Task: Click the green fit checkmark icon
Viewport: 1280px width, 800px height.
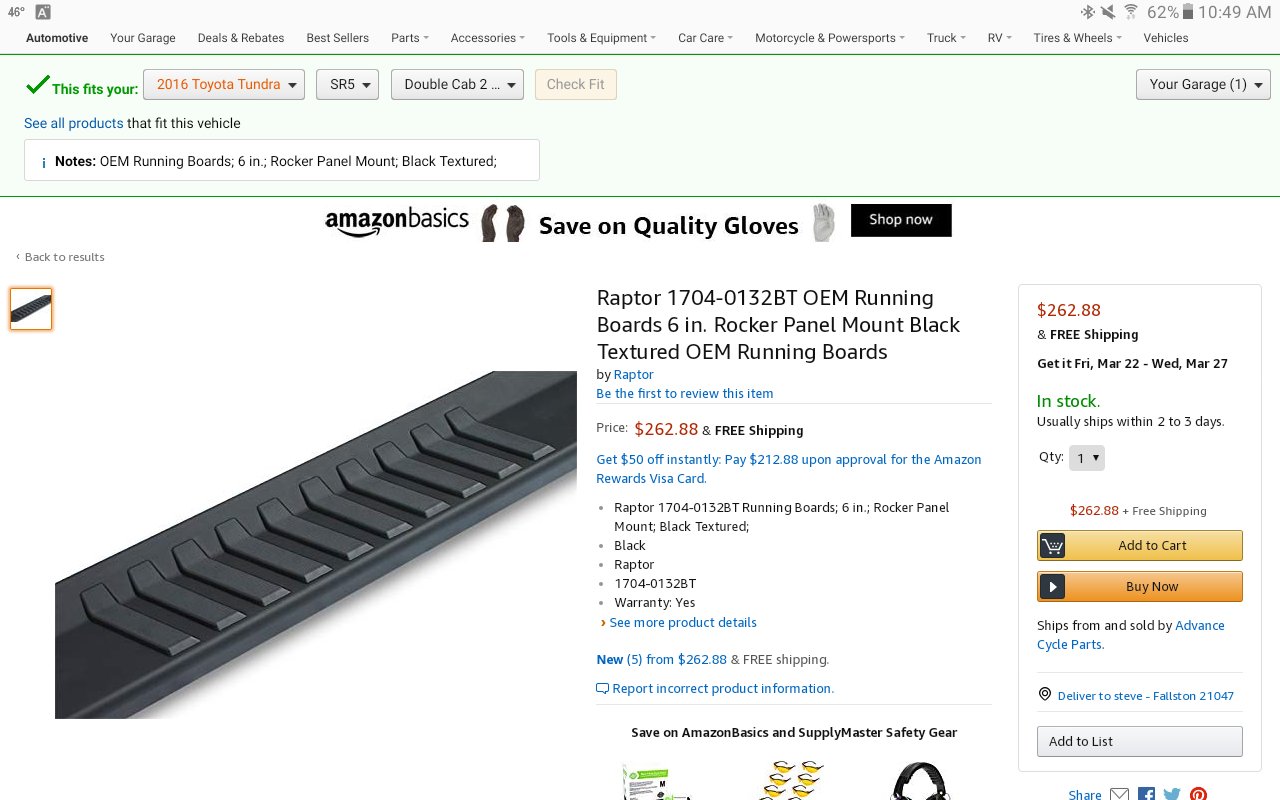Action: tap(37, 85)
